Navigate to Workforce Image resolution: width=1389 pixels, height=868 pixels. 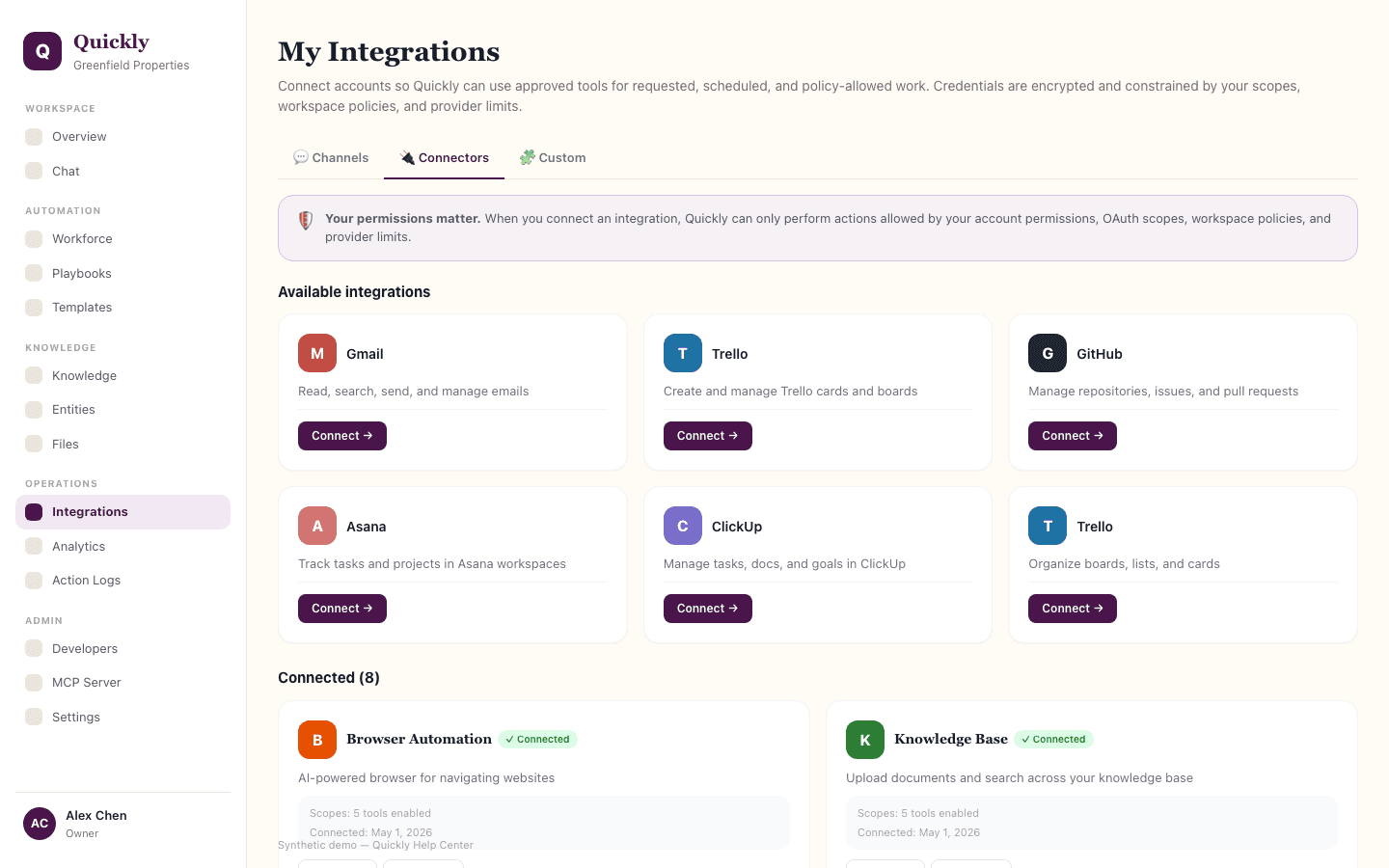tap(123, 239)
